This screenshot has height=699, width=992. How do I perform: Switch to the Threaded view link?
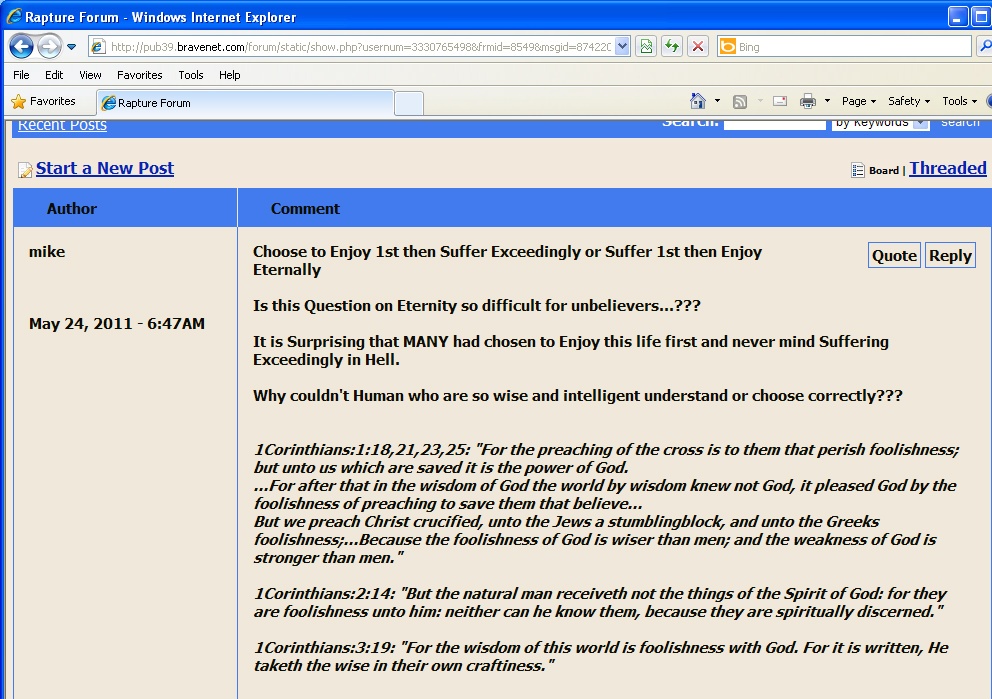click(948, 168)
